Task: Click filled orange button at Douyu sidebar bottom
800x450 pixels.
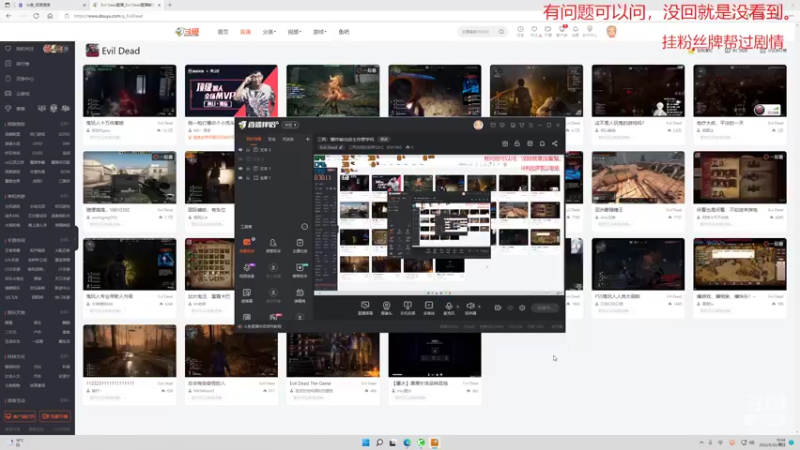Action: click(55, 416)
